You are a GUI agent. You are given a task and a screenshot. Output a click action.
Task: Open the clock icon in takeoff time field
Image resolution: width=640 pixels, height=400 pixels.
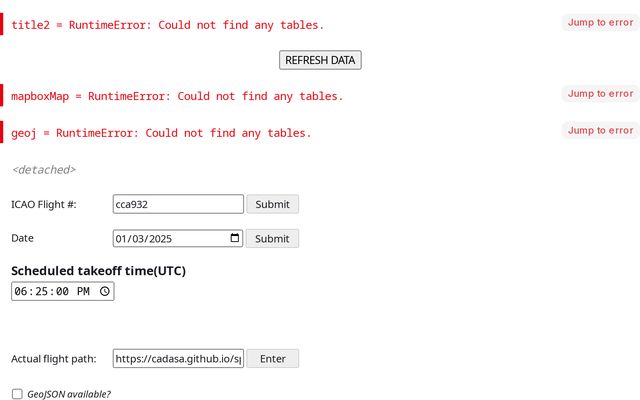[x=105, y=291]
